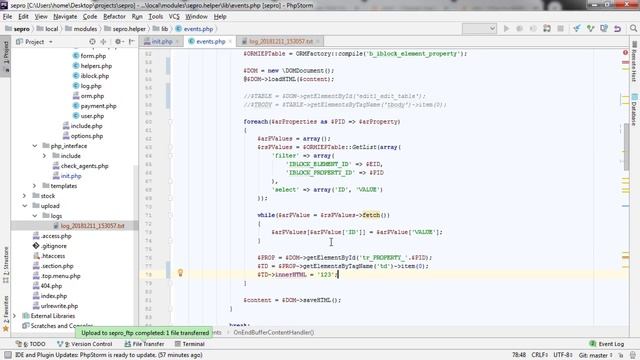Open the Terminal tool window
The height and width of the screenshot is (360, 640).
pyautogui.click(x=189, y=344)
